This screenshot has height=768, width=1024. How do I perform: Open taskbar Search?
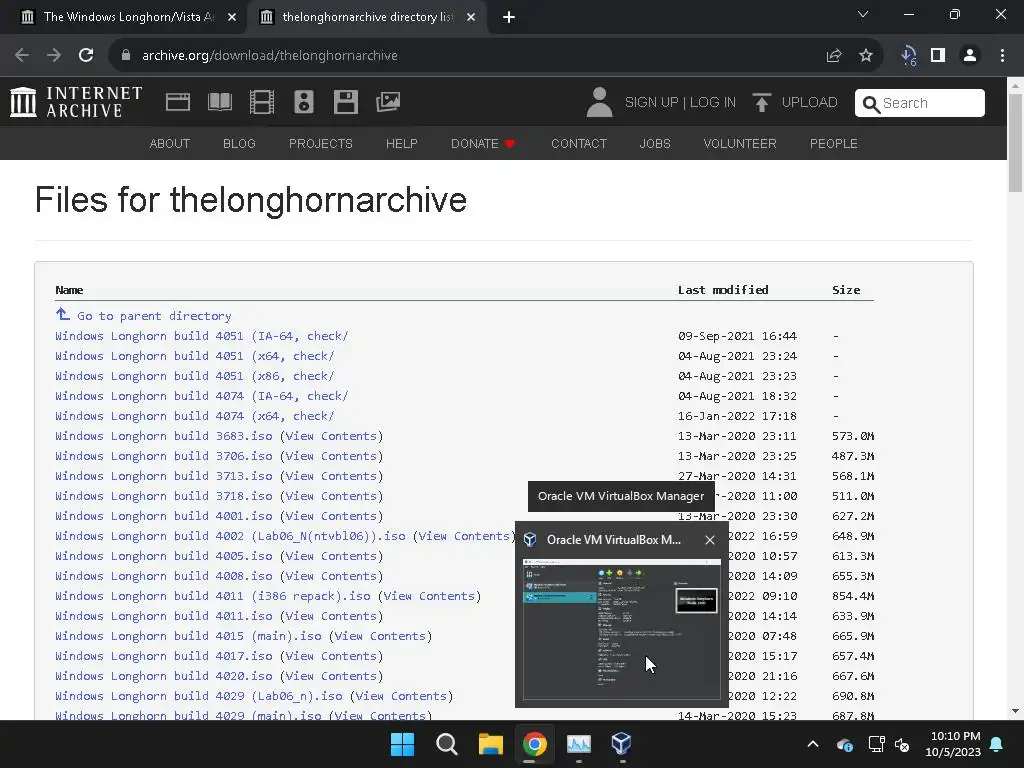[447, 744]
